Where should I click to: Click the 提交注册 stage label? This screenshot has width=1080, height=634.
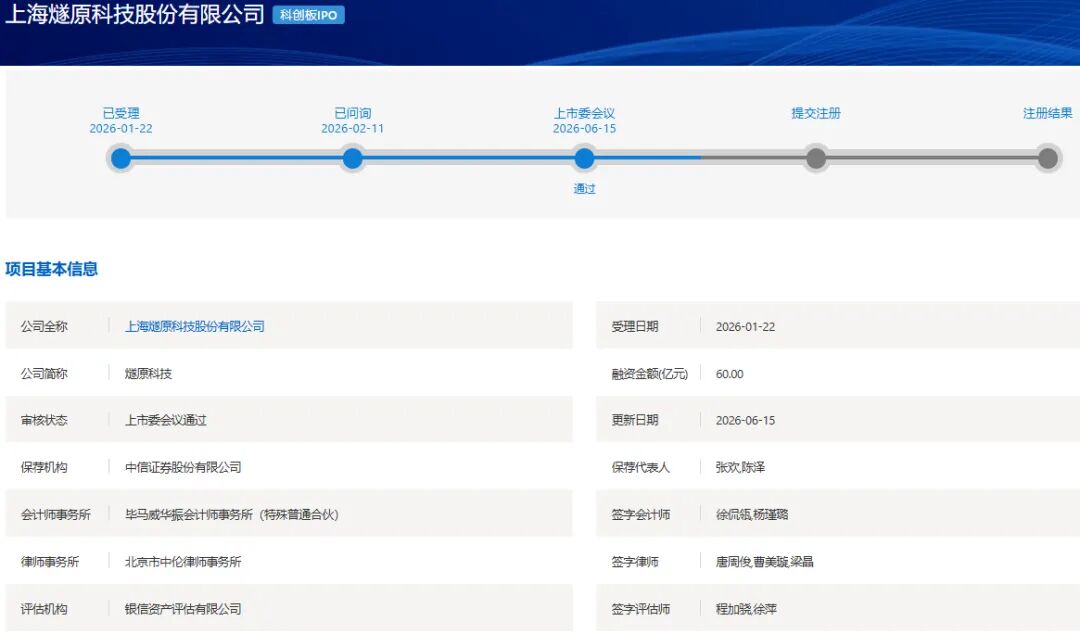tap(816, 113)
